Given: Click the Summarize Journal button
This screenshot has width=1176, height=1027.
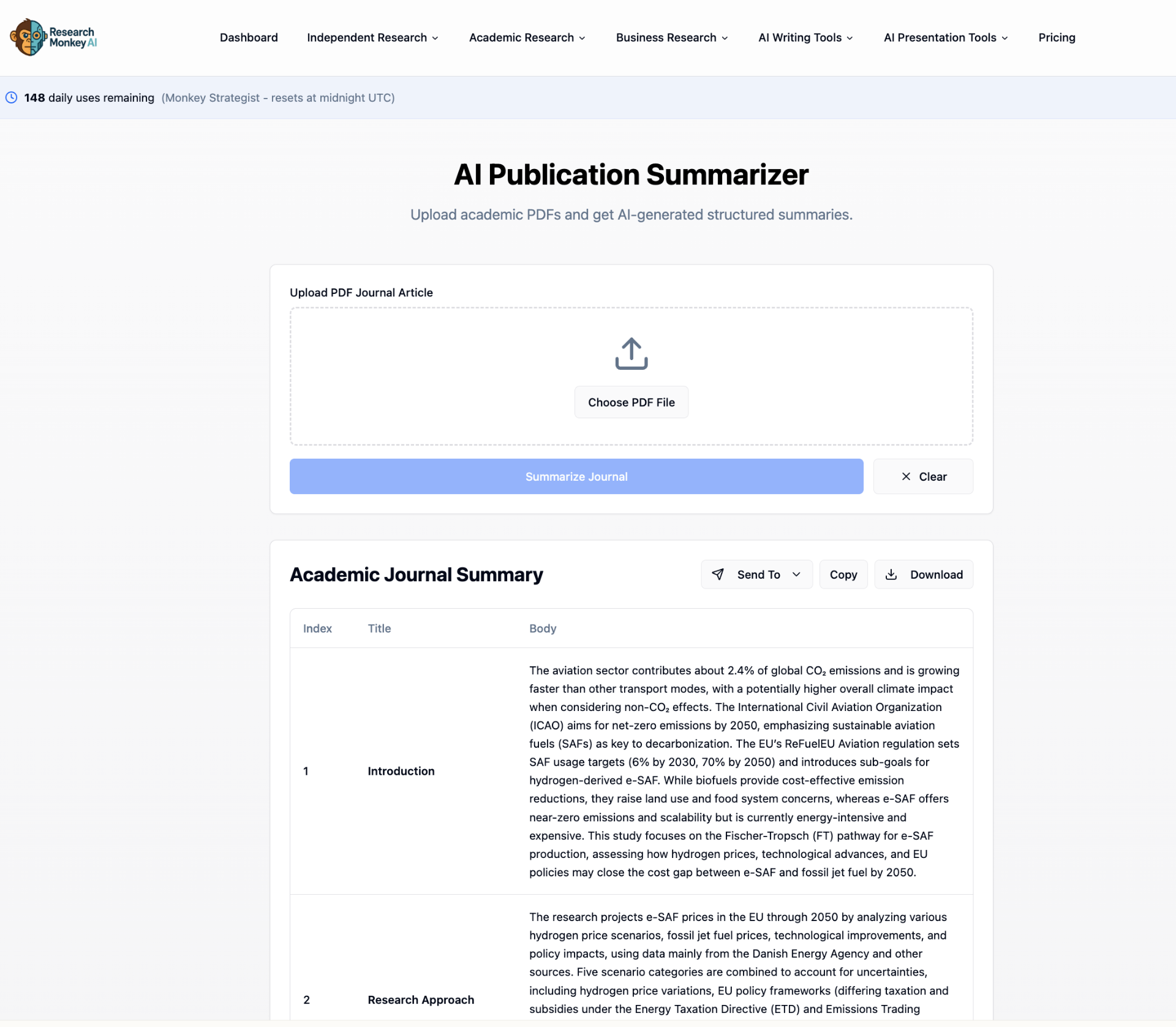Looking at the screenshot, I should pos(576,476).
